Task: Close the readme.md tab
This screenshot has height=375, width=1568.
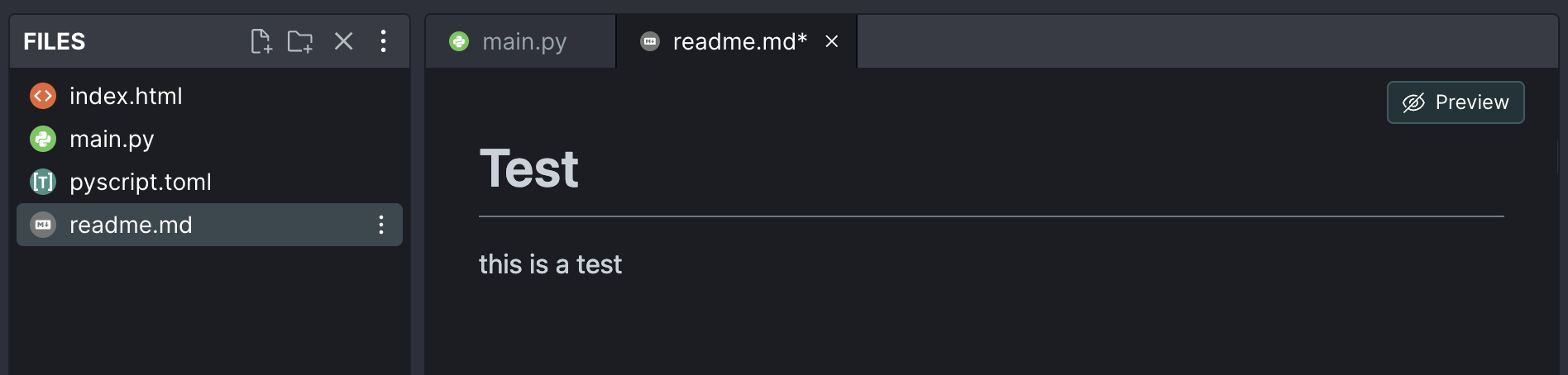Action: pyautogui.click(x=832, y=41)
